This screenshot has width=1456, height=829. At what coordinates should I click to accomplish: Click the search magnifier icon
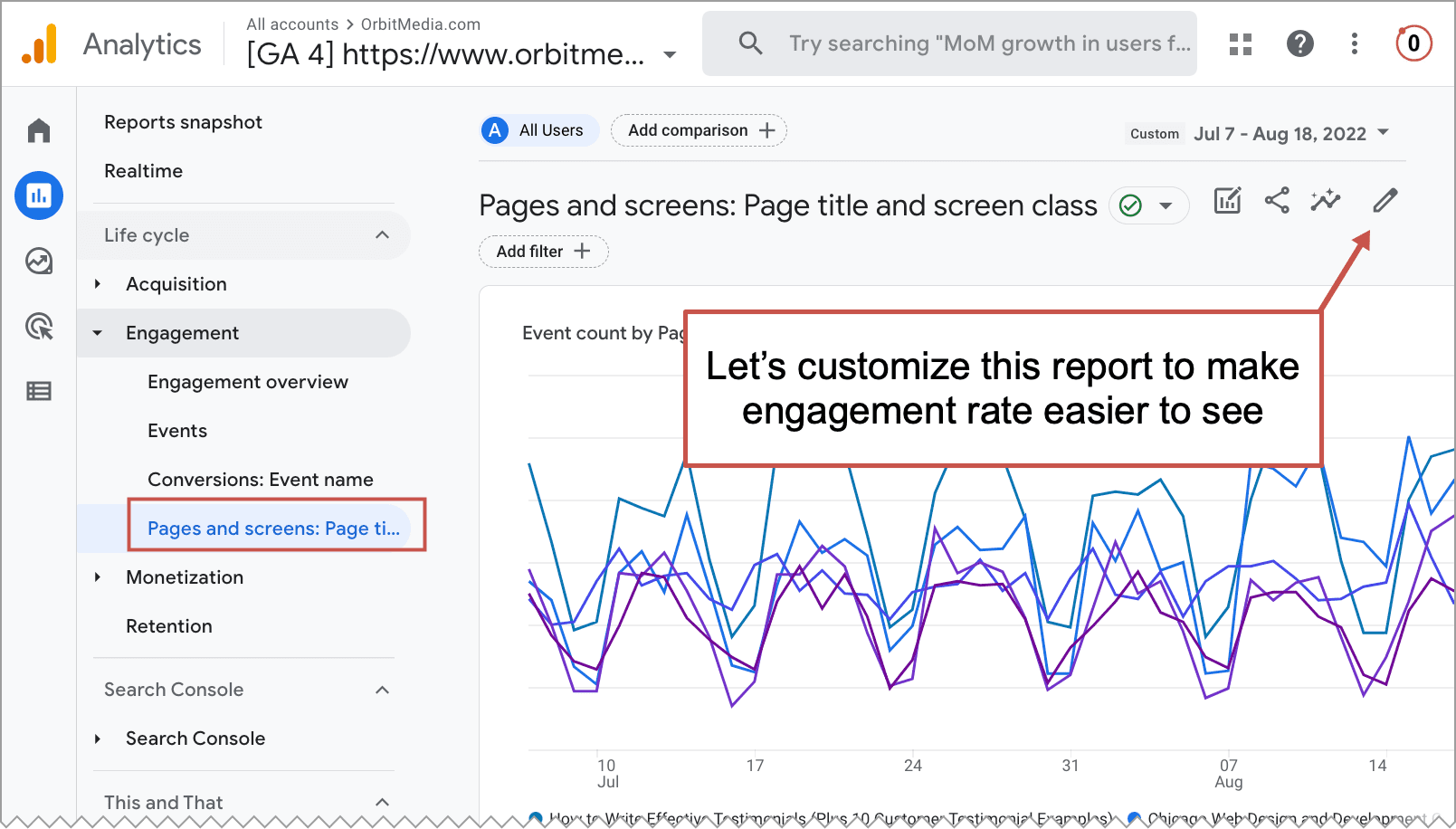click(x=750, y=43)
